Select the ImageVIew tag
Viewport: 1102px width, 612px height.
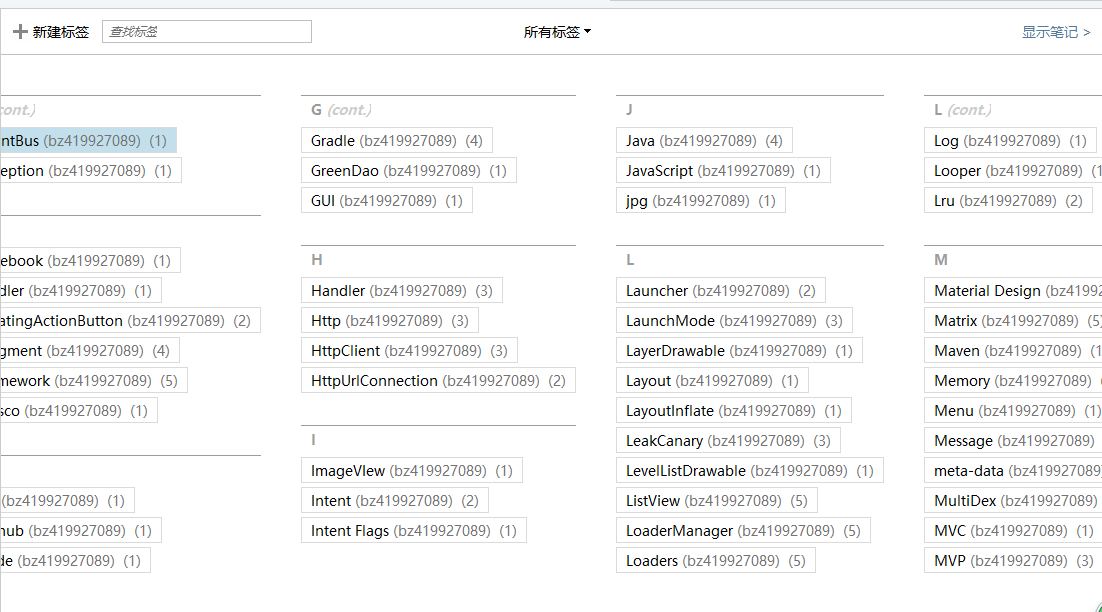(411, 471)
